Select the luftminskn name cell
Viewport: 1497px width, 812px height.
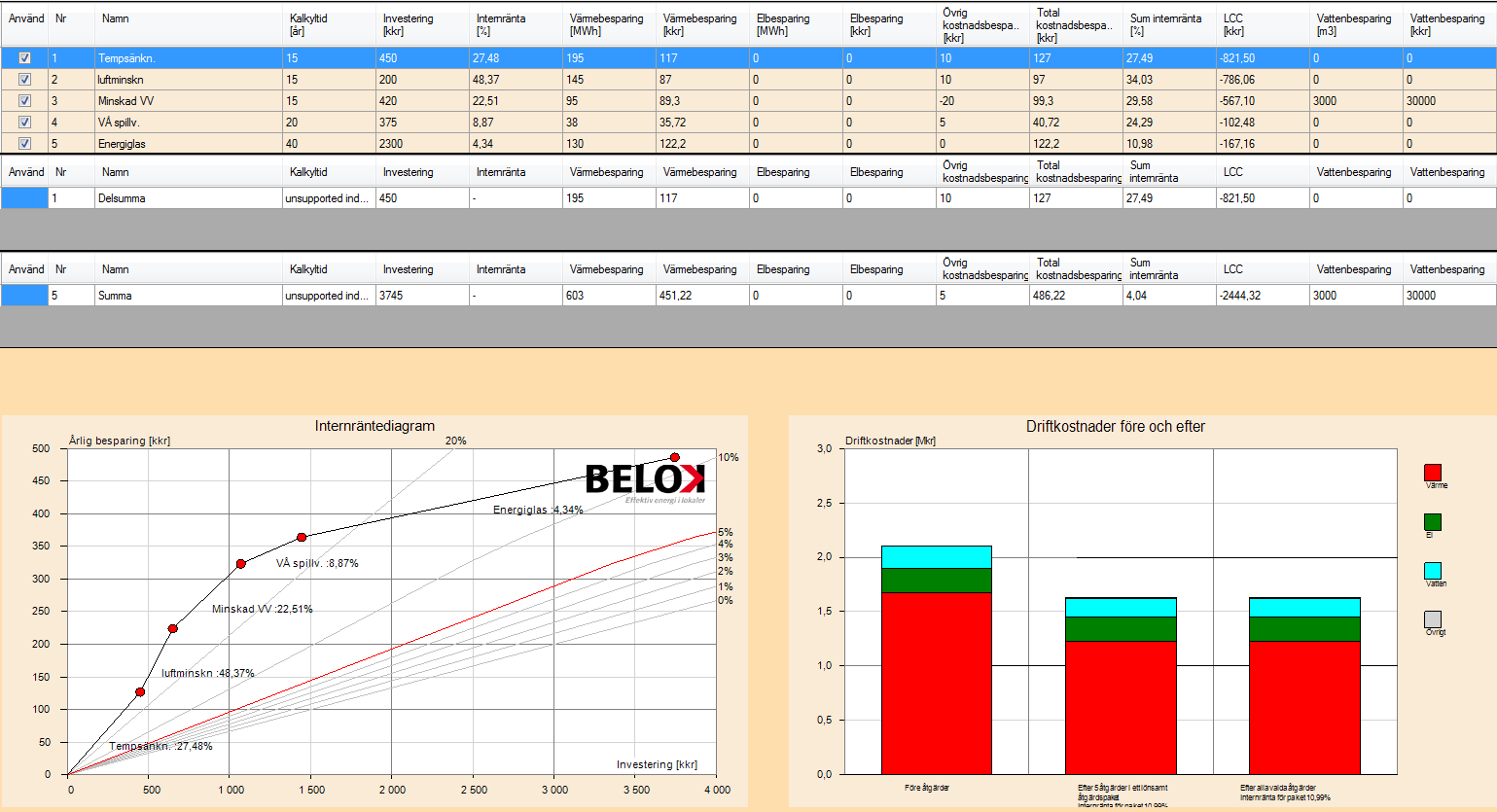pyautogui.click(x=189, y=80)
